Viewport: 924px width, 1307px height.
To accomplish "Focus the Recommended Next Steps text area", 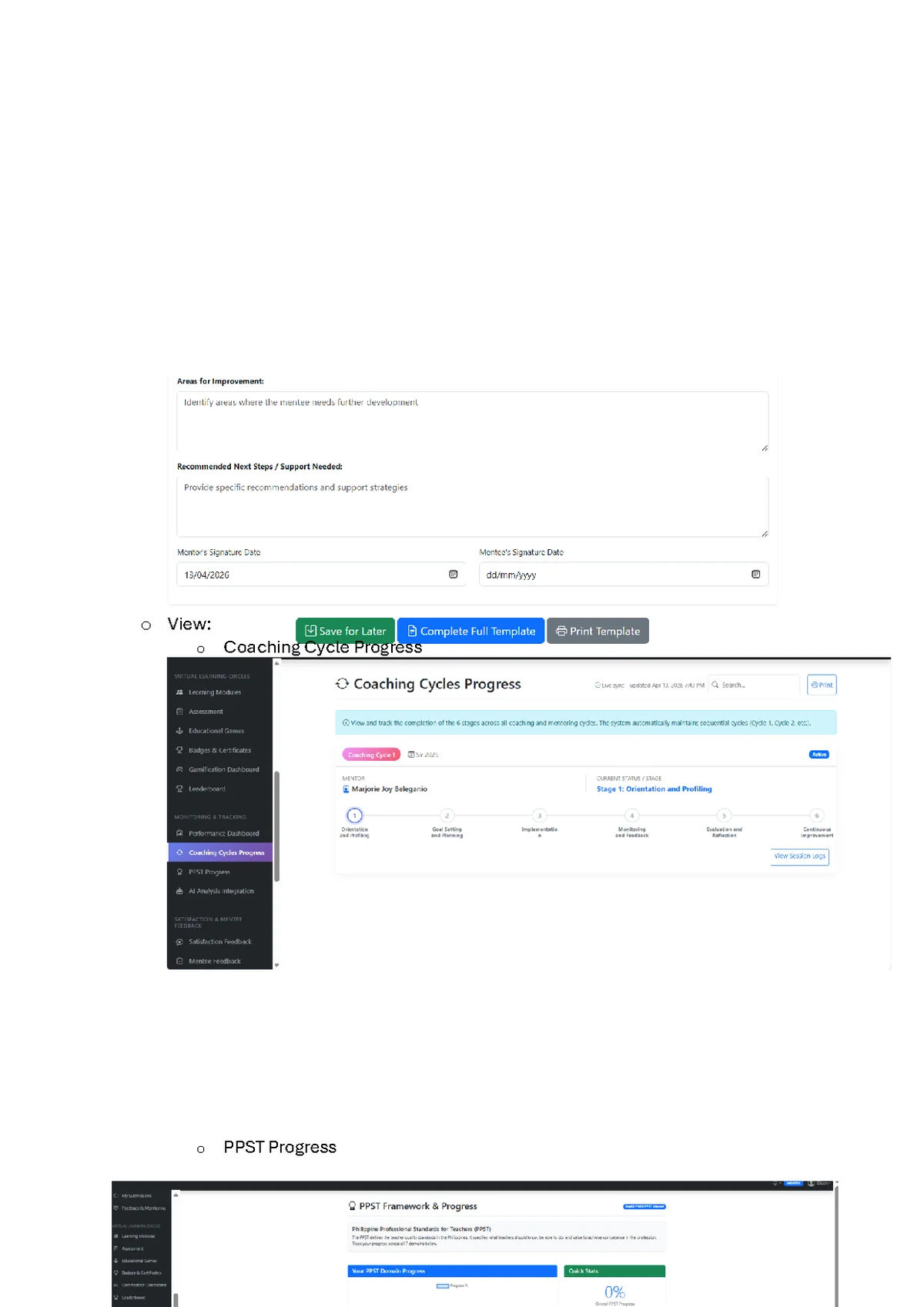I will (x=472, y=506).
